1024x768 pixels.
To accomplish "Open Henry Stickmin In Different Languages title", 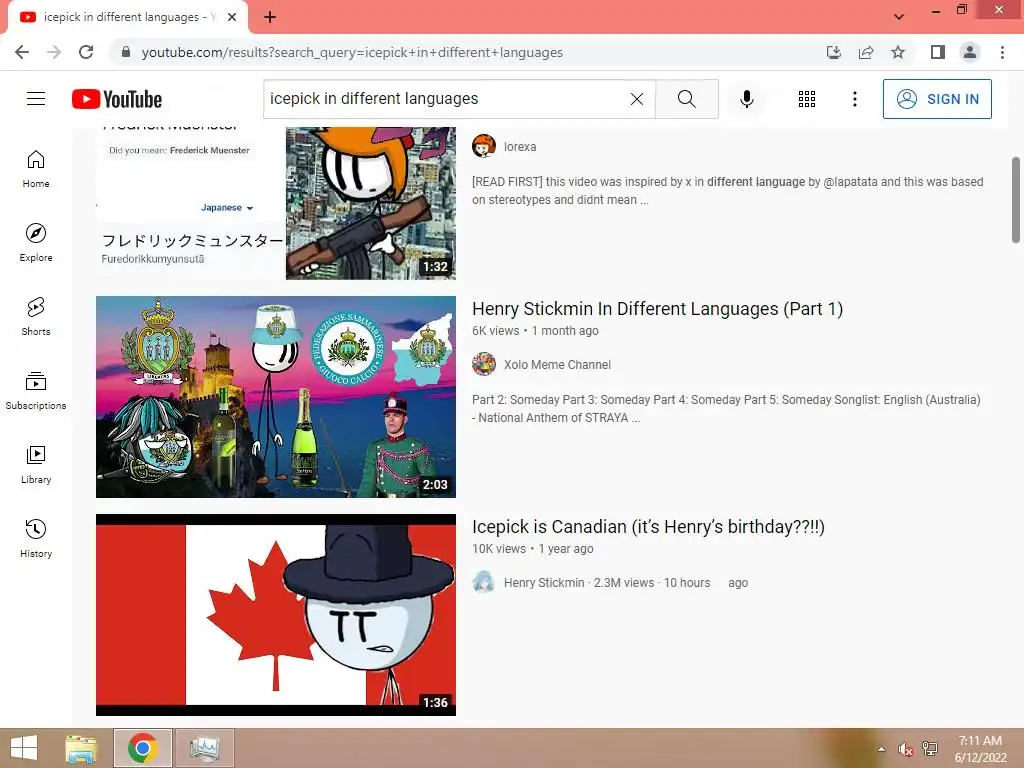I will point(658,308).
